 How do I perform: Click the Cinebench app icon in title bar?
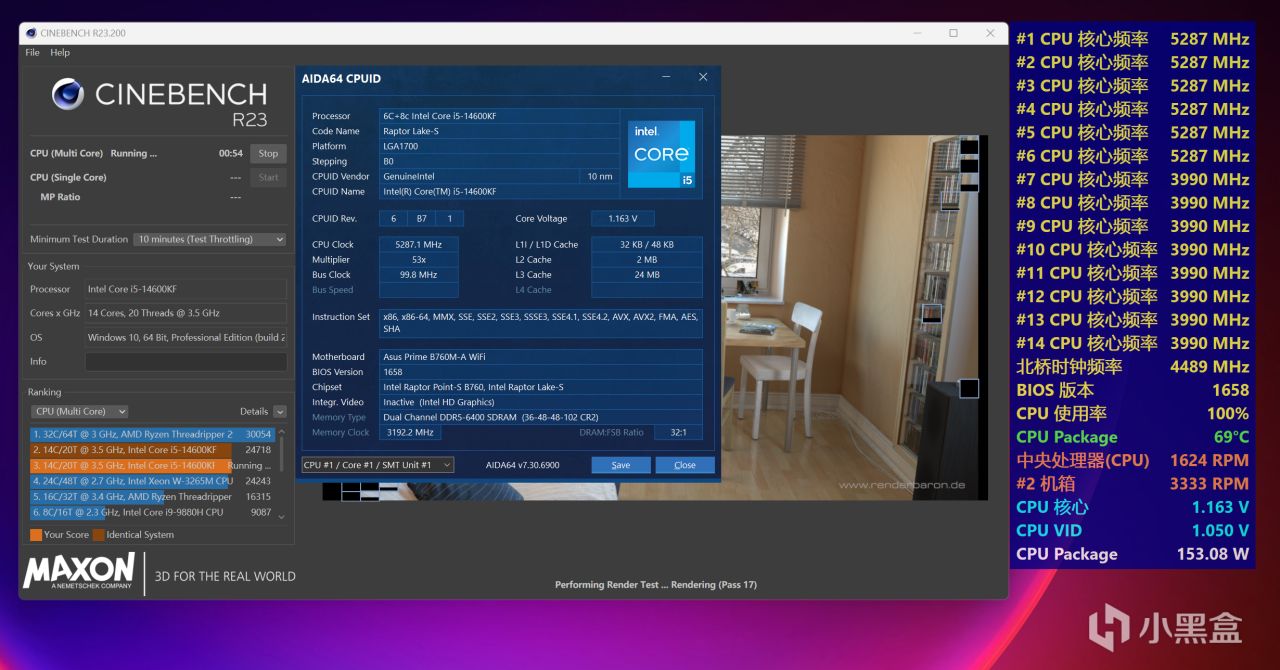(x=31, y=33)
